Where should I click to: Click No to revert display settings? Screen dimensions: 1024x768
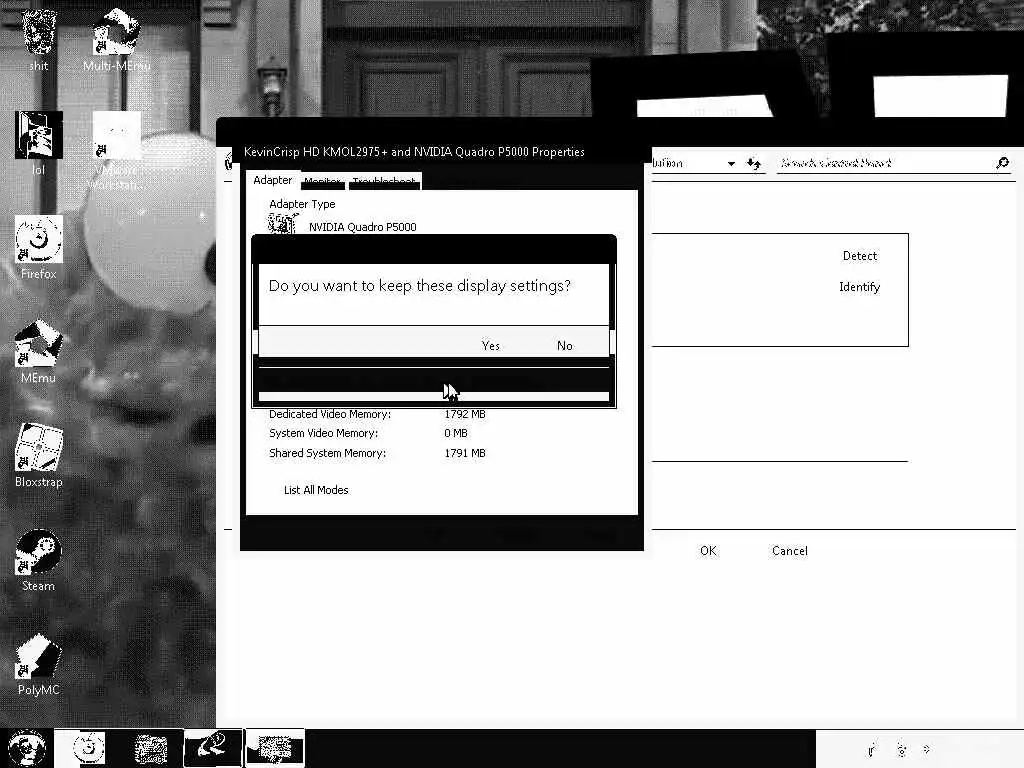565,345
